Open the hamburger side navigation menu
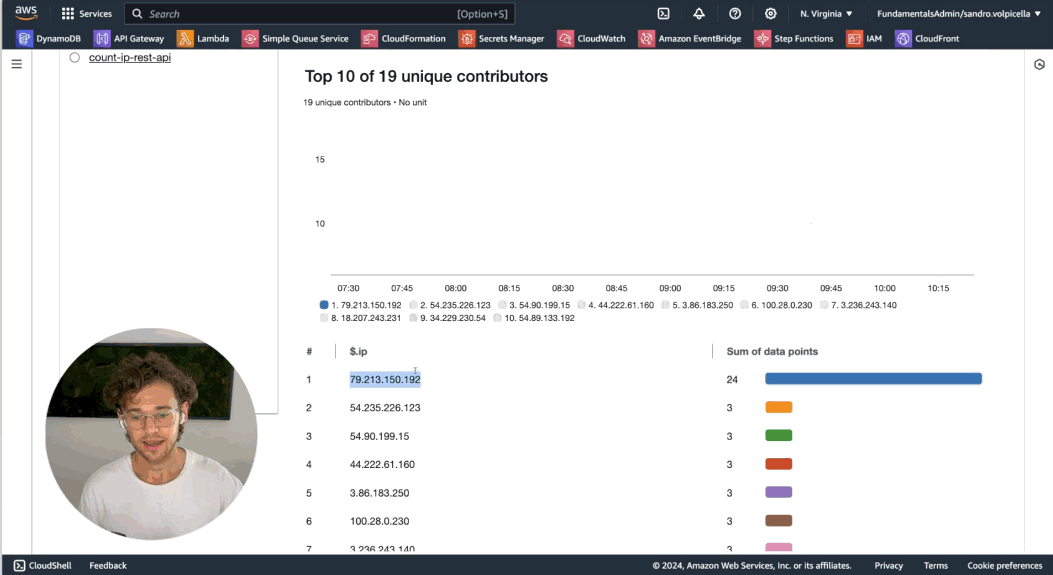This screenshot has height=575, width=1053. (x=17, y=64)
